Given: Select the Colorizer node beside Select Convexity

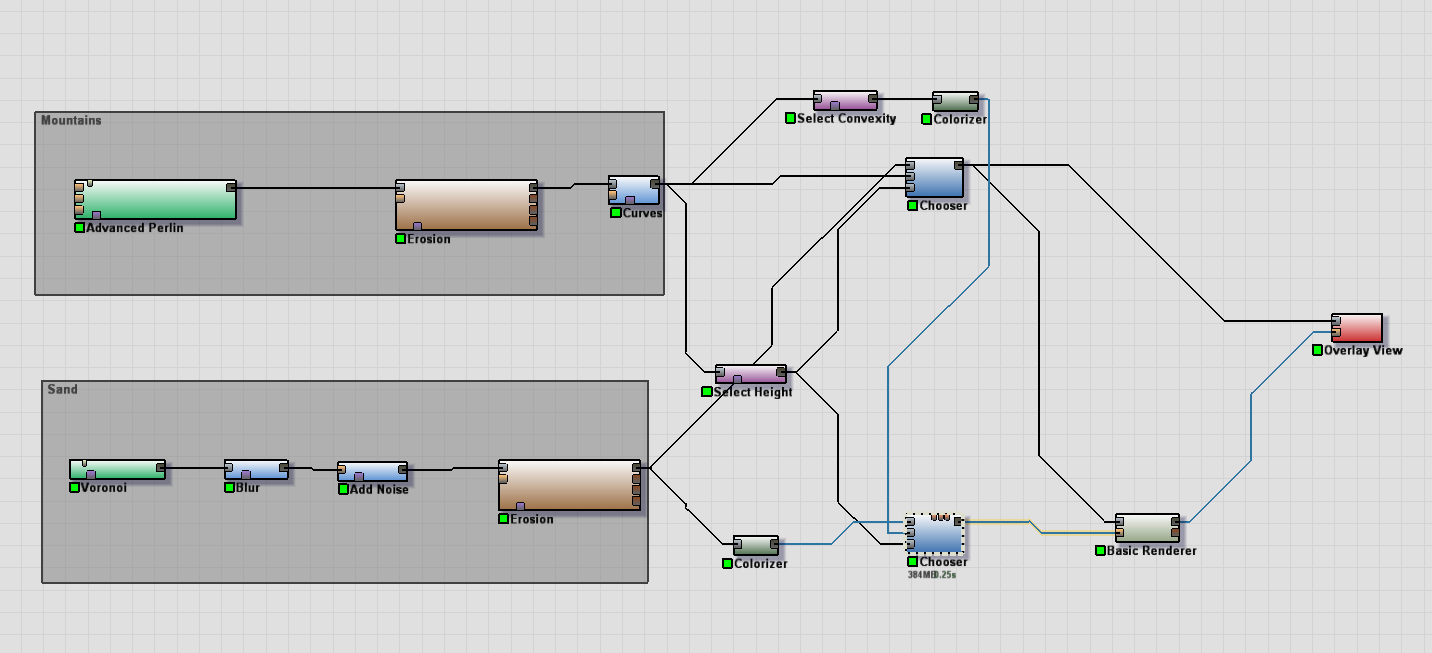Looking at the screenshot, I should pyautogui.click(x=955, y=102).
